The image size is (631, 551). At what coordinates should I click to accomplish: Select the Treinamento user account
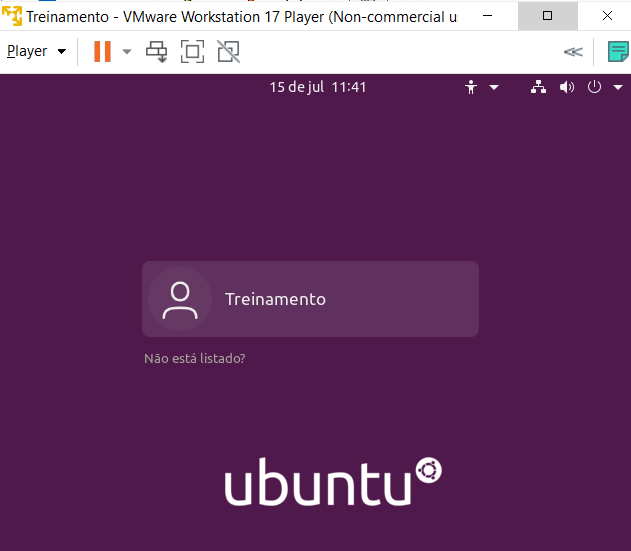click(310, 299)
